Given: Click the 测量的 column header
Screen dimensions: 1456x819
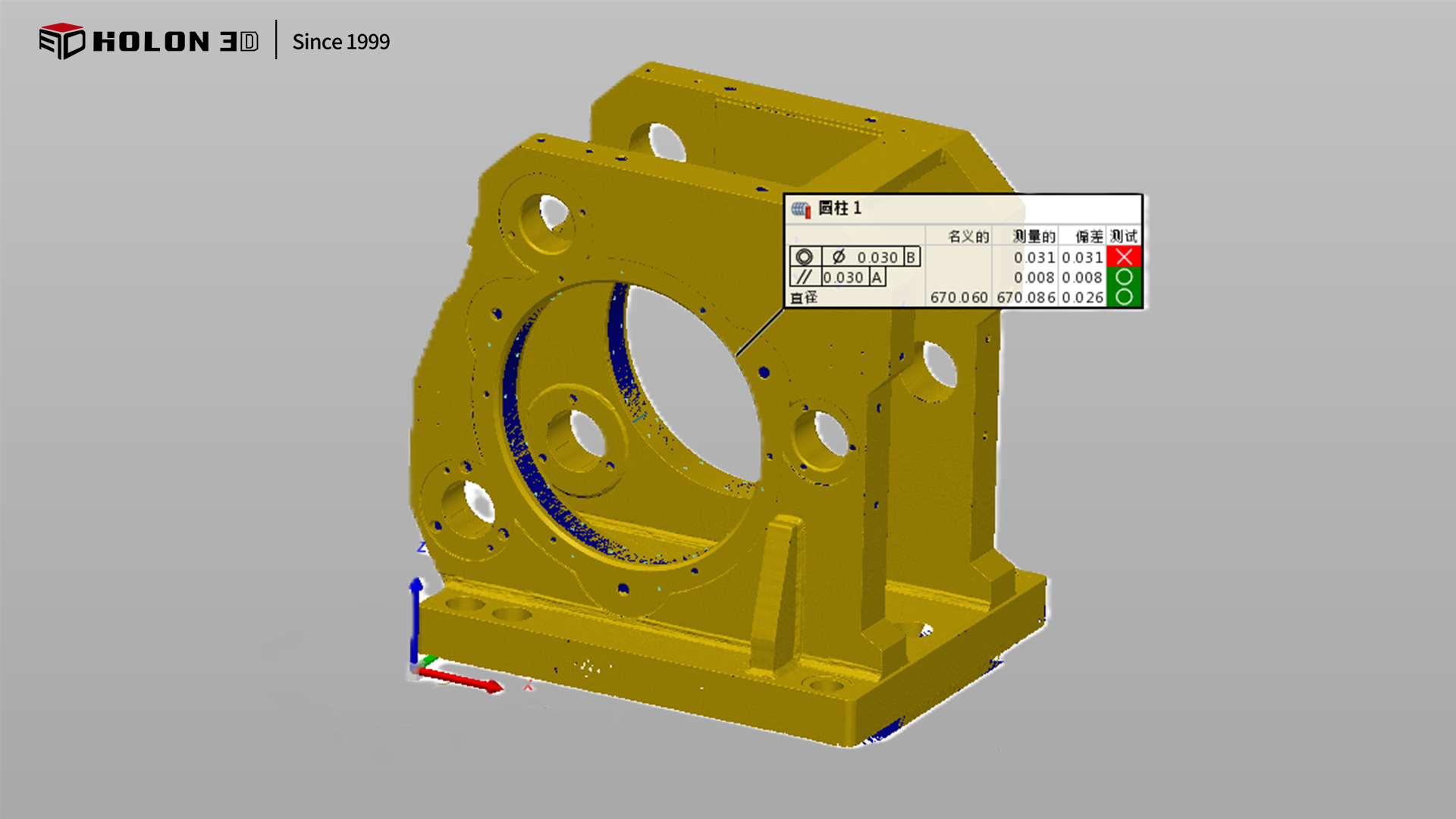Looking at the screenshot, I should point(1034,237).
